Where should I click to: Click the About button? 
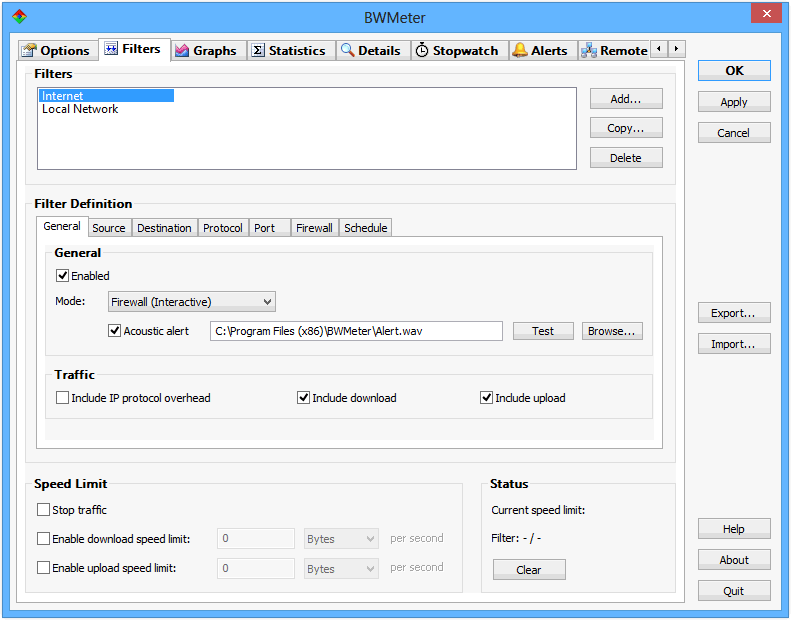734,559
